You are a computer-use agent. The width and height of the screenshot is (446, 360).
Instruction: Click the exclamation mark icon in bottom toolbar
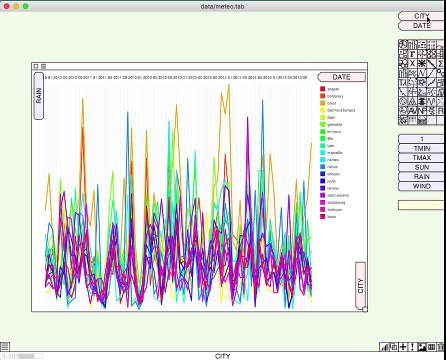[x=412, y=347]
